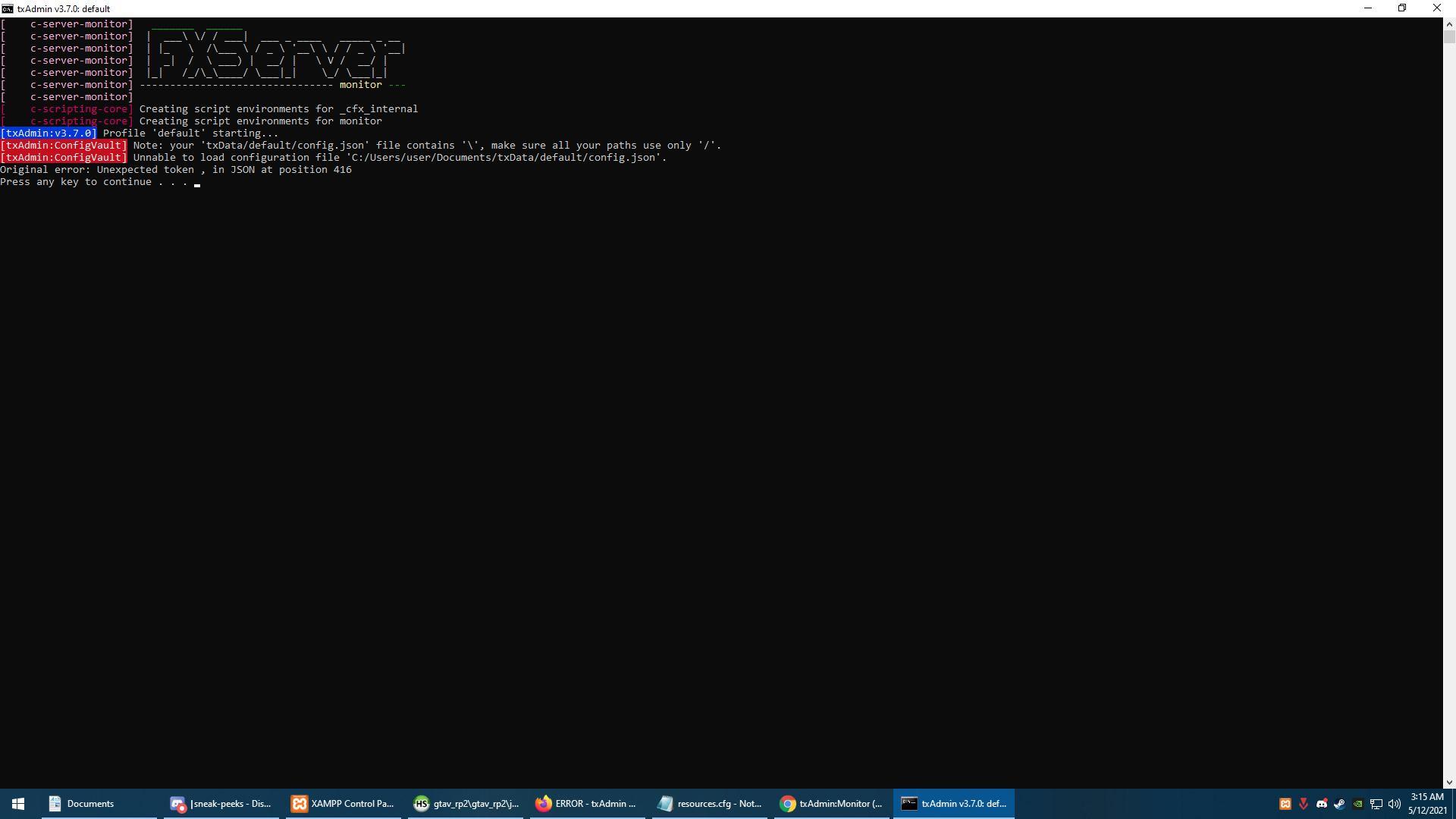Restore down the txAdmin console window
The width and height of the screenshot is (1456, 819).
1402,8
